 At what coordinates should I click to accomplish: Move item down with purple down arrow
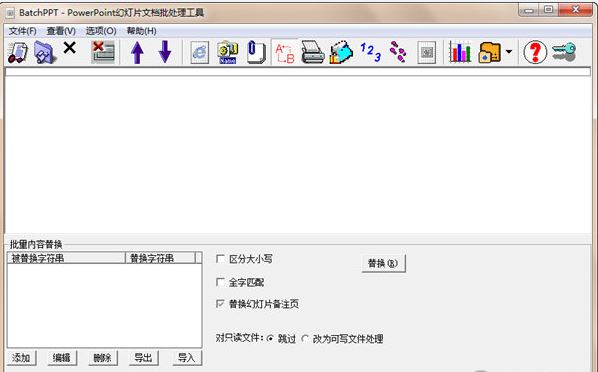point(165,52)
